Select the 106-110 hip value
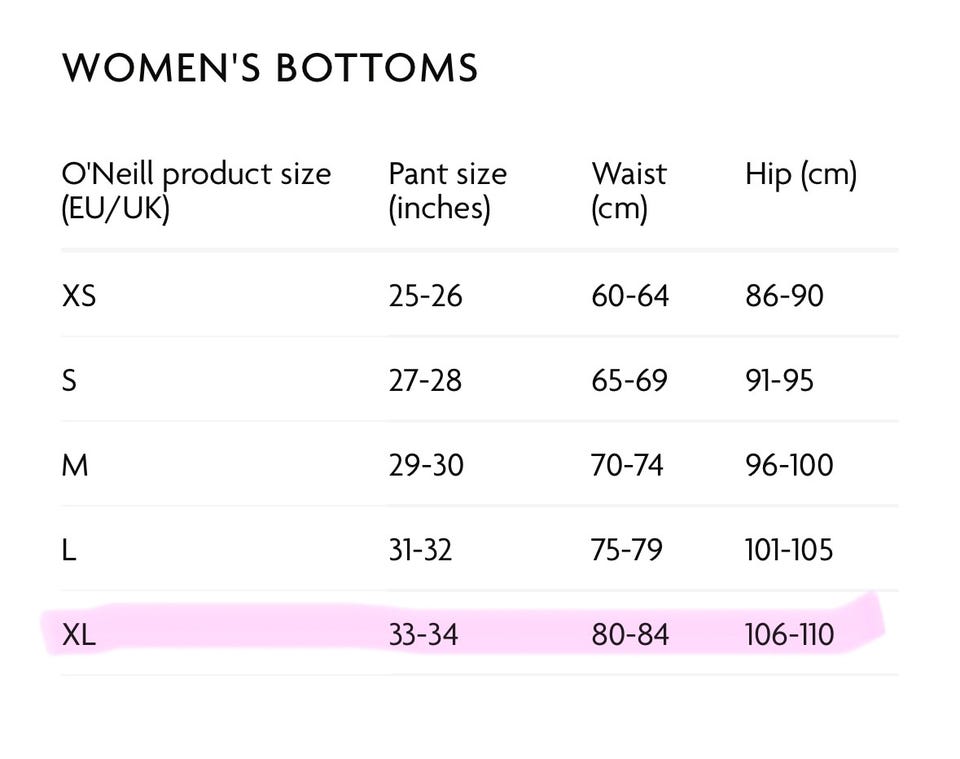Image resolution: width=960 pixels, height=759 pixels. [x=788, y=635]
